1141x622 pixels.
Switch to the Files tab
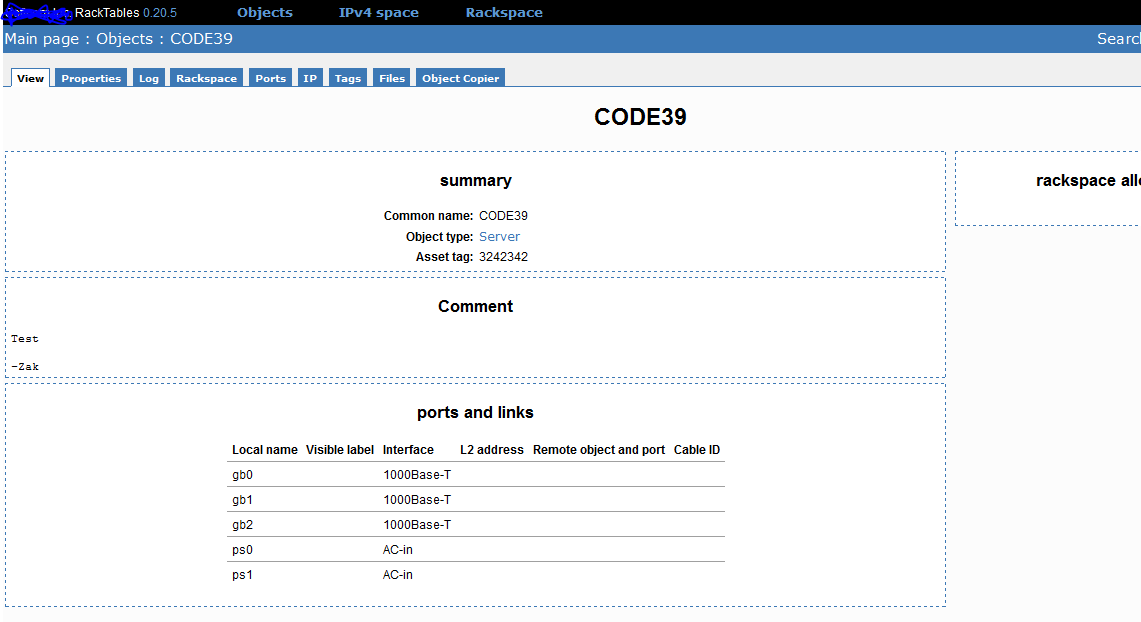pyautogui.click(x=392, y=78)
